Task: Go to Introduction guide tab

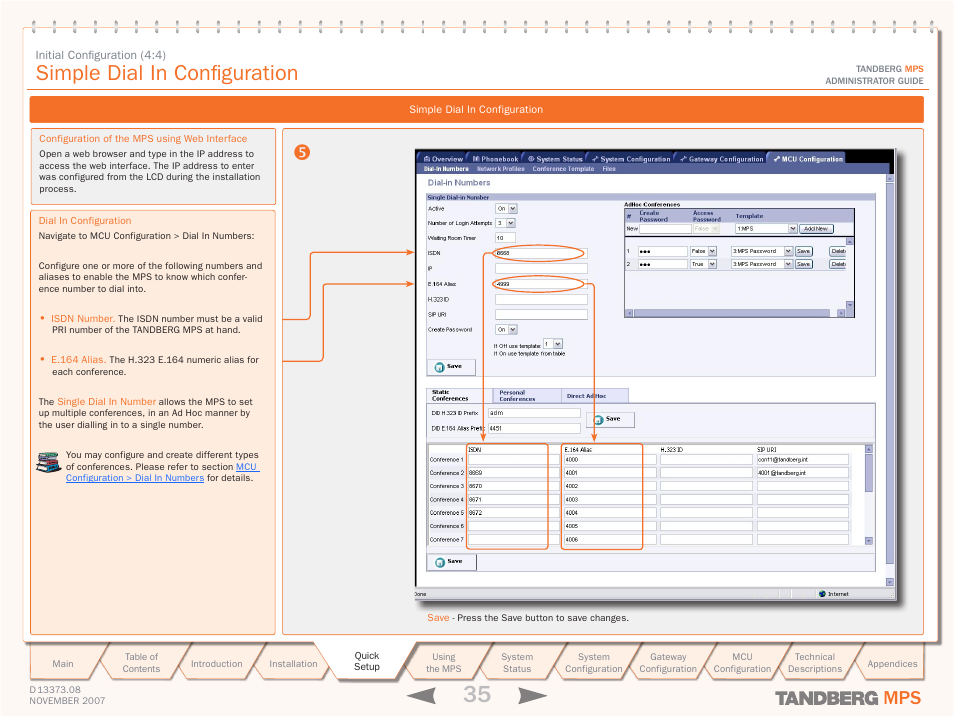Action: point(217,664)
